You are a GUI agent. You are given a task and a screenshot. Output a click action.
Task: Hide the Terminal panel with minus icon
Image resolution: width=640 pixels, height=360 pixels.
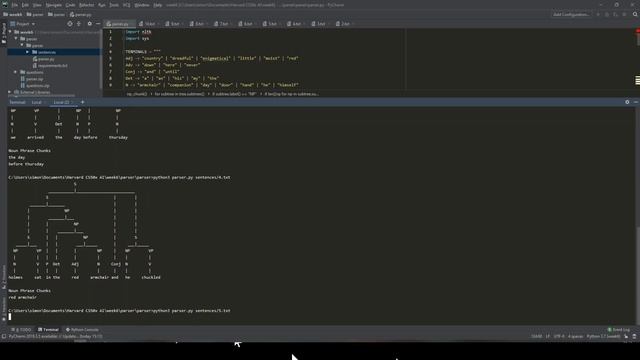click(636, 102)
